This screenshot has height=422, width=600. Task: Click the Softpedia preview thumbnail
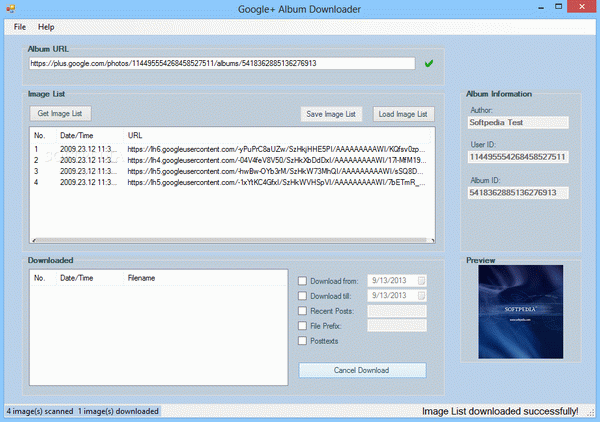click(x=520, y=312)
